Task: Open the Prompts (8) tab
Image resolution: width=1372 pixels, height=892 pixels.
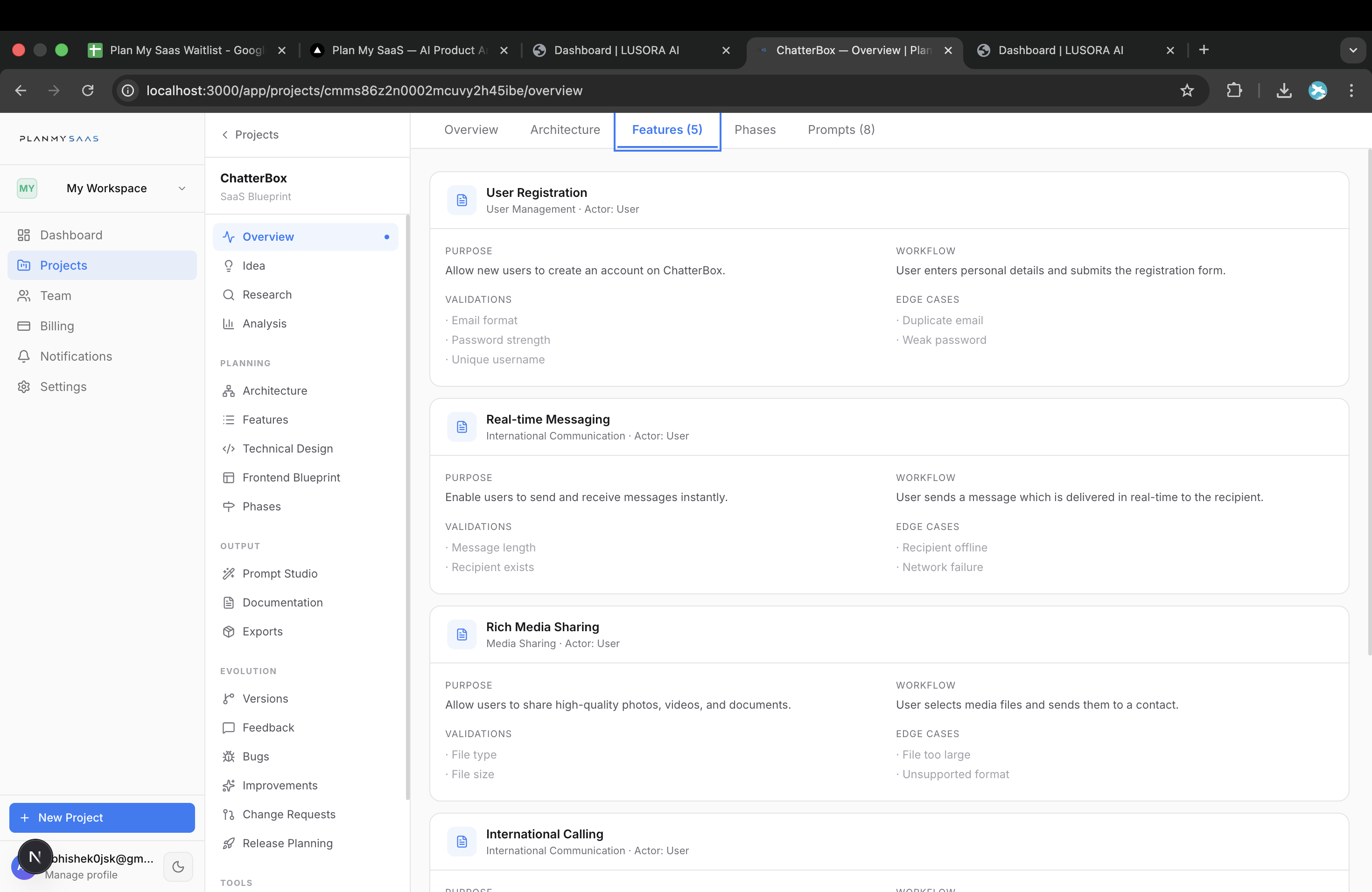Action: [840, 130]
